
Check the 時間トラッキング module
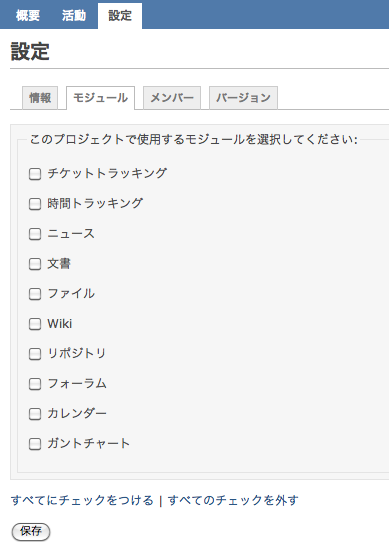(35, 204)
